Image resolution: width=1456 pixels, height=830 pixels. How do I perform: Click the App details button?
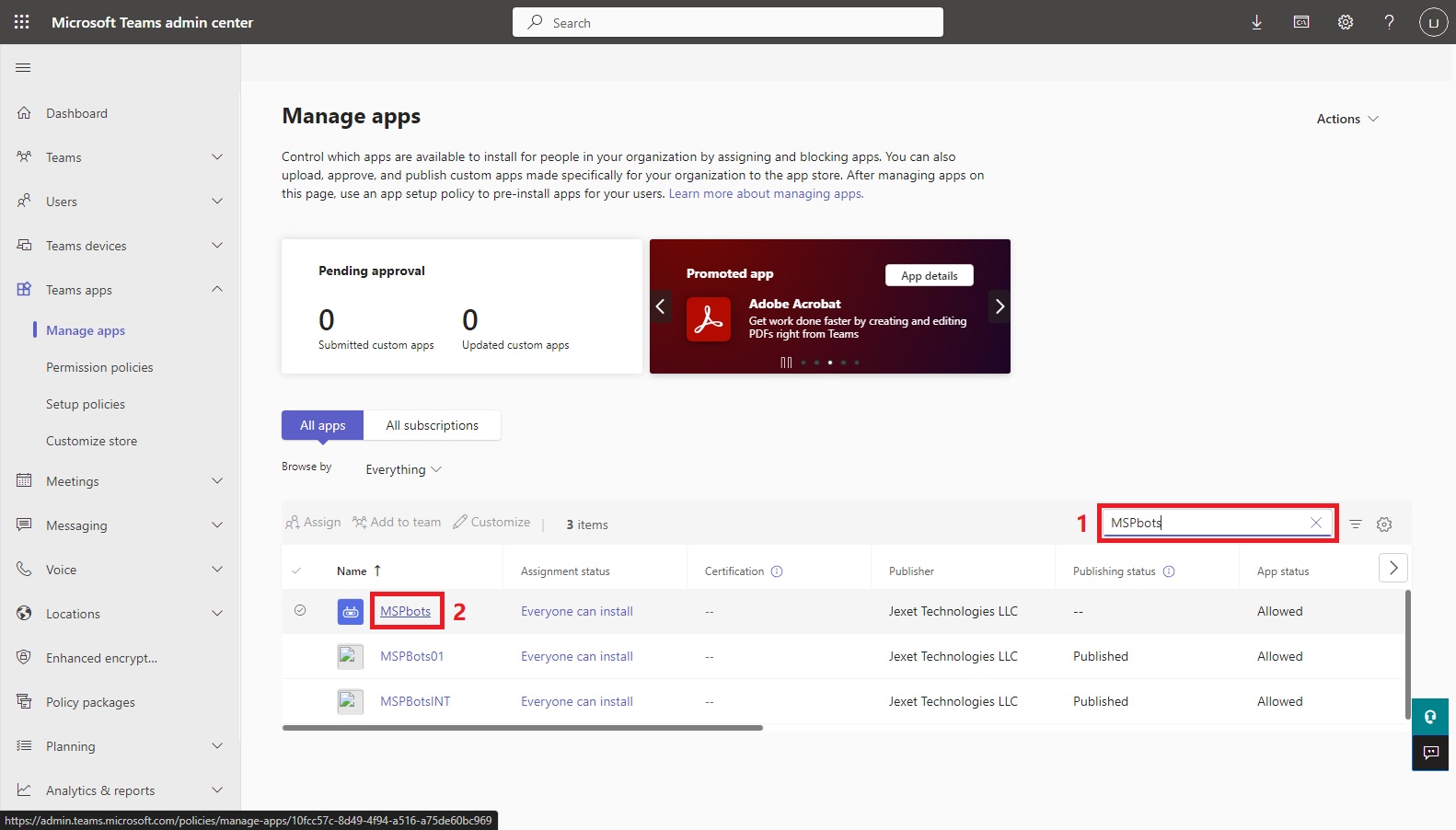point(929,275)
